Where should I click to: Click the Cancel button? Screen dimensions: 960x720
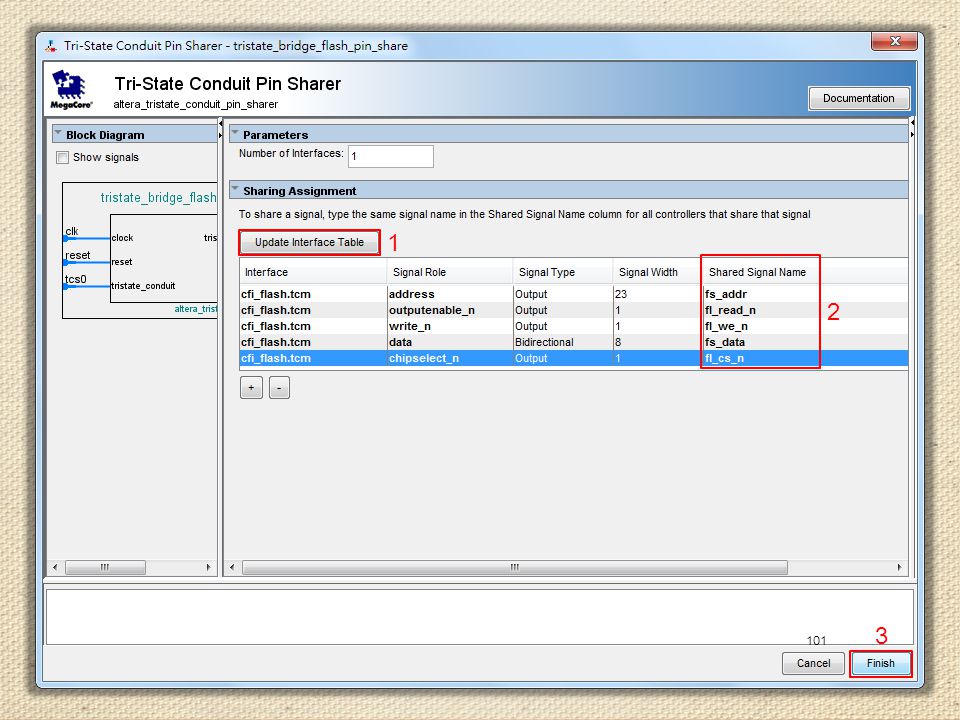tap(813, 664)
